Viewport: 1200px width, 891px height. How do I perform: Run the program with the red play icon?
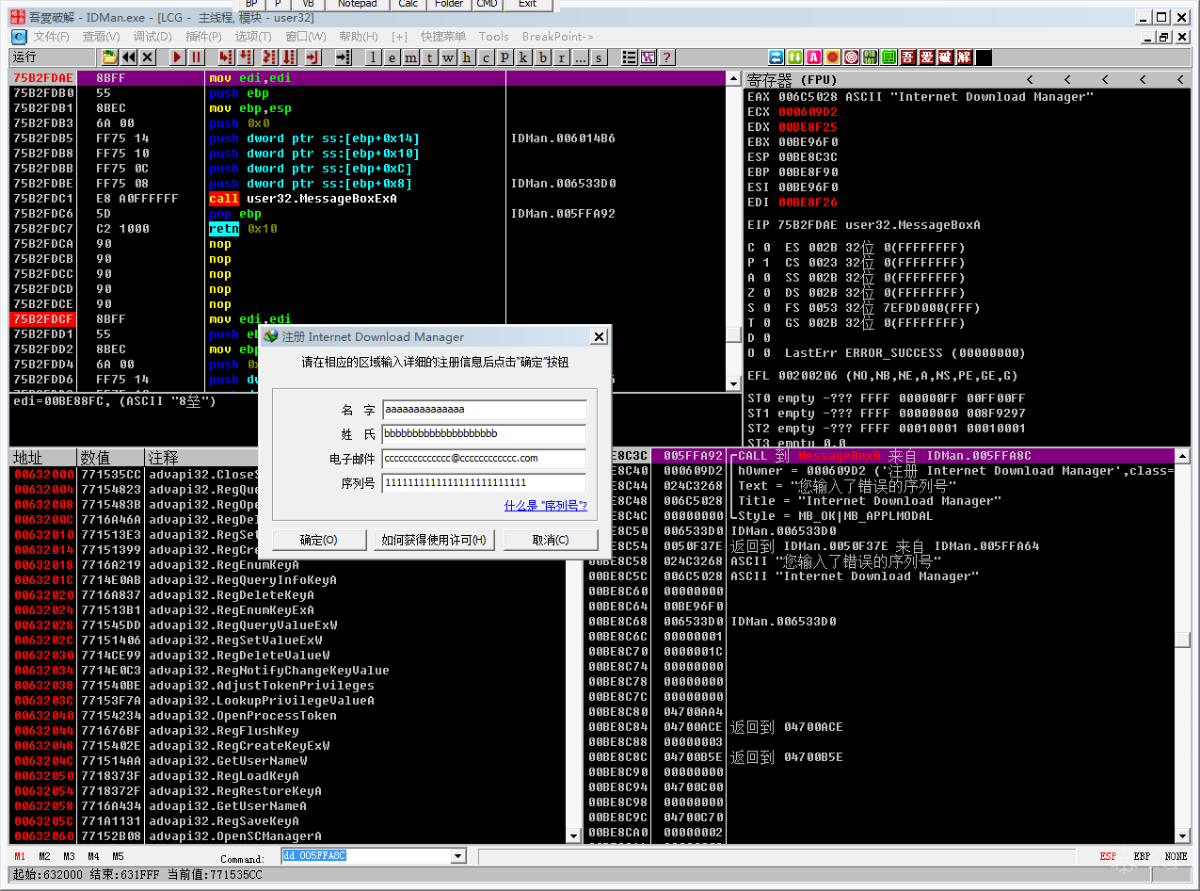coord(178,57)
